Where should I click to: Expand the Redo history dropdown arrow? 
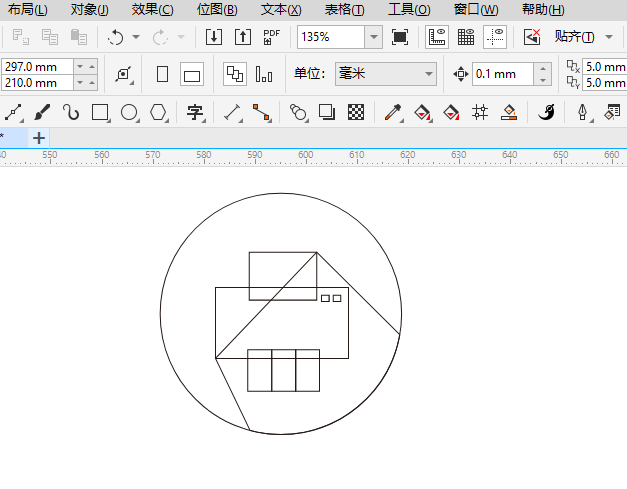tap(181, 37)
